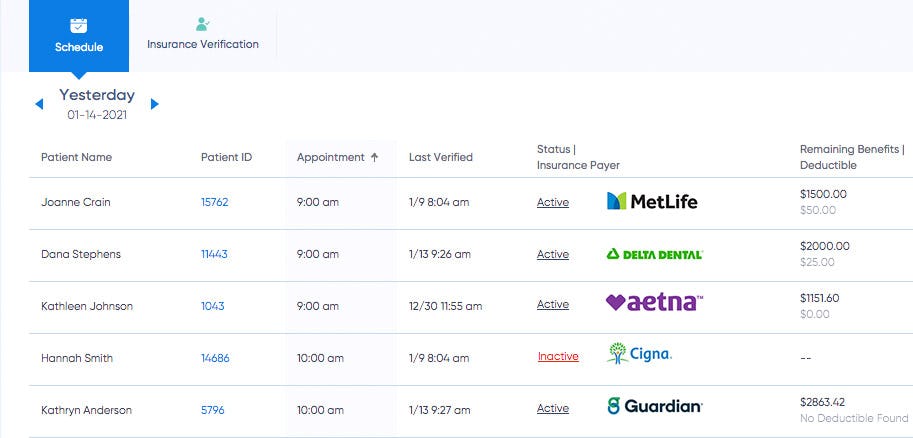The height and width of the screenshot is (438, 913).
Task: Open patient ID 14686 link
Action: 215,357
